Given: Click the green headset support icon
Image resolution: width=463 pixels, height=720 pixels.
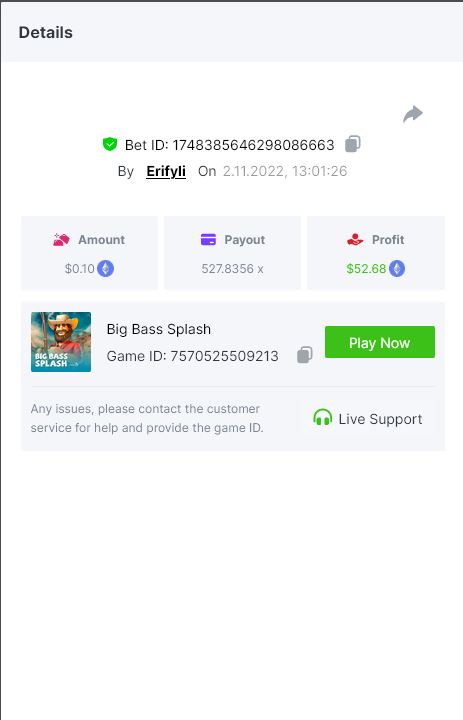Looking at the screenshot, I should 322,418.
